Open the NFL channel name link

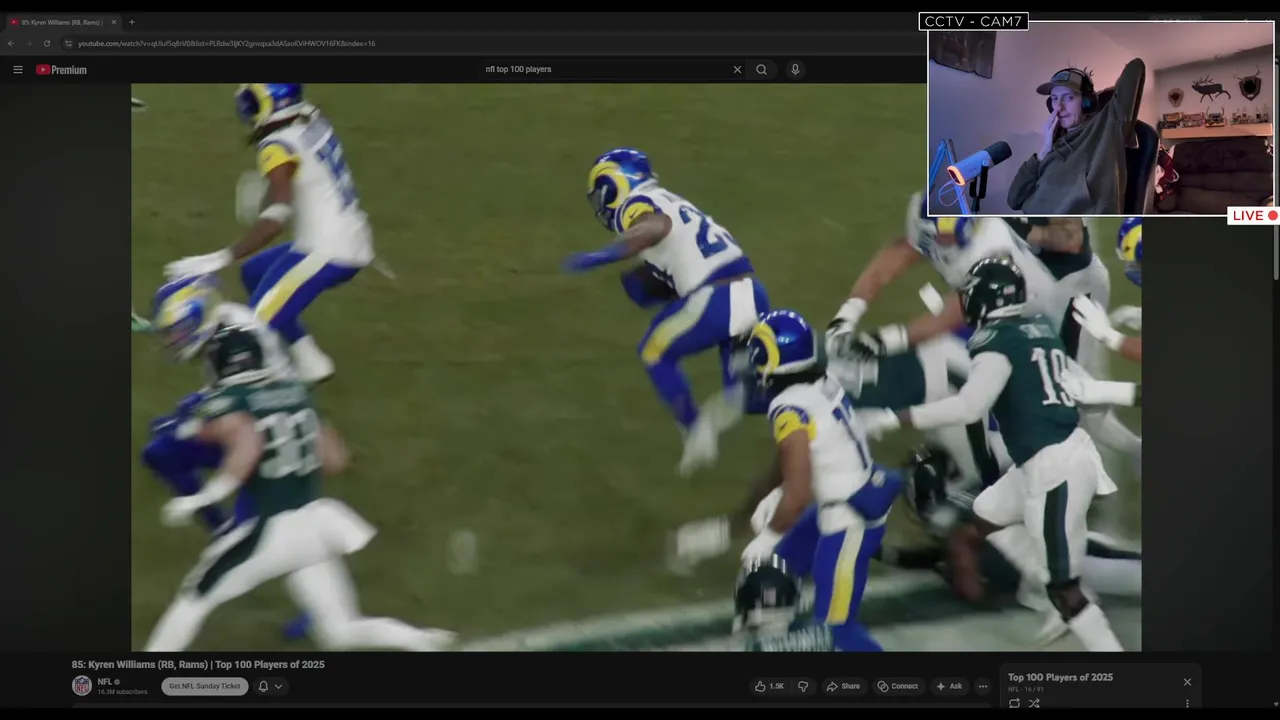click(x=105, y=682)
